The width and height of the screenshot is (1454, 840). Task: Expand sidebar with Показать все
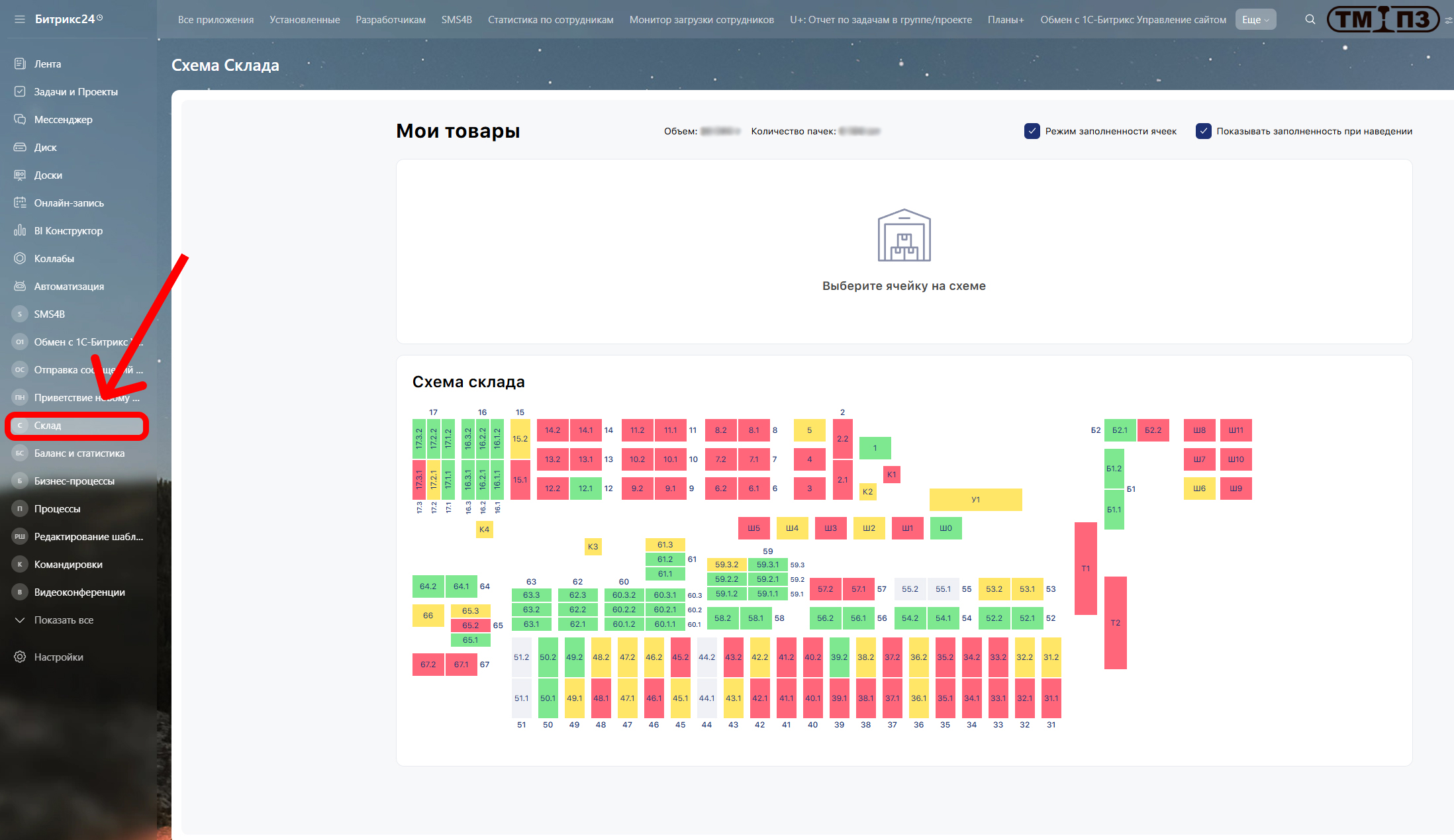point(64,620)
